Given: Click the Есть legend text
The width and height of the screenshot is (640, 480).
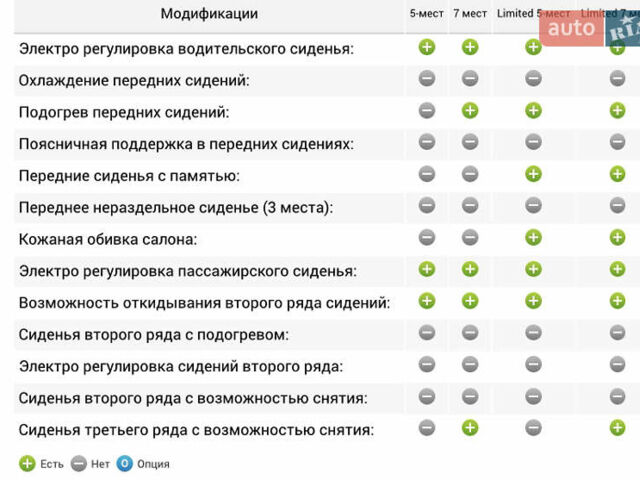Looking at the screenshot, I should [52, 464].
